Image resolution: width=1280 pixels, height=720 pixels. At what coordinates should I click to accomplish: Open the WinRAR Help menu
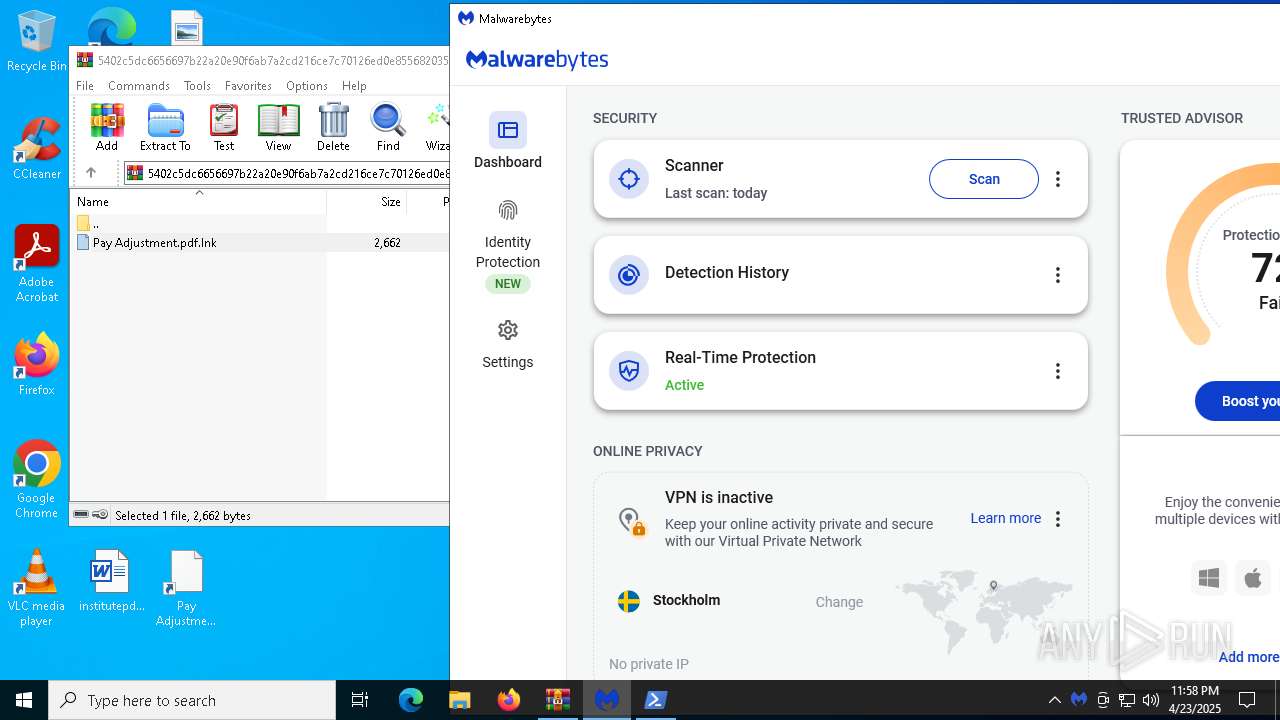tap(354, 86)
